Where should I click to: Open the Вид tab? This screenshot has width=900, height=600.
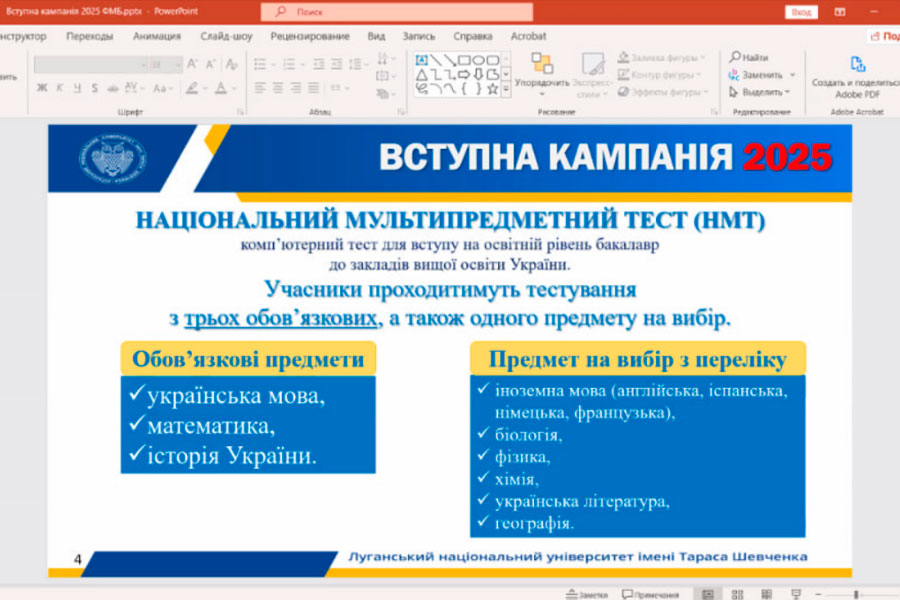377,36
